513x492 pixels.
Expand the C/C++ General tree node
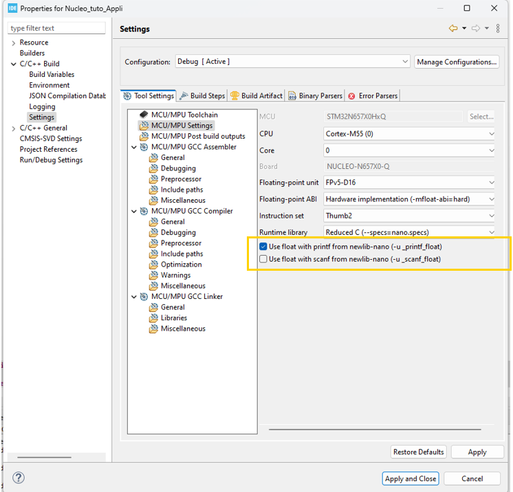click(x=13, y=128)
